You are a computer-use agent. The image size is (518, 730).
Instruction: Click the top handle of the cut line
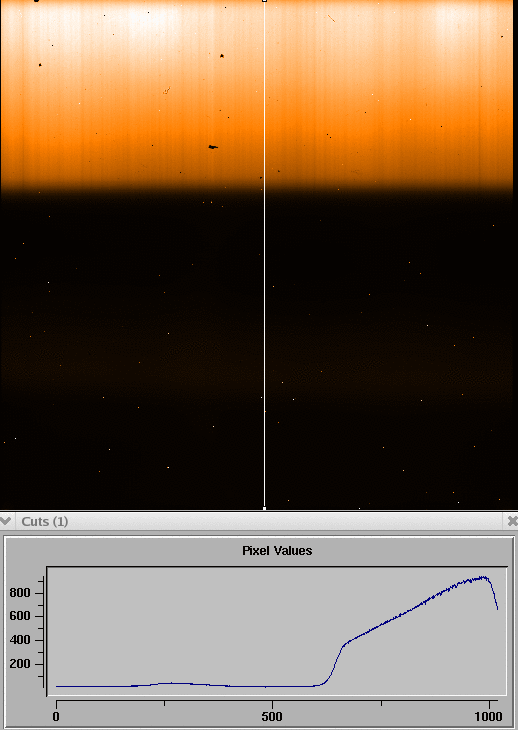(264, 1)
